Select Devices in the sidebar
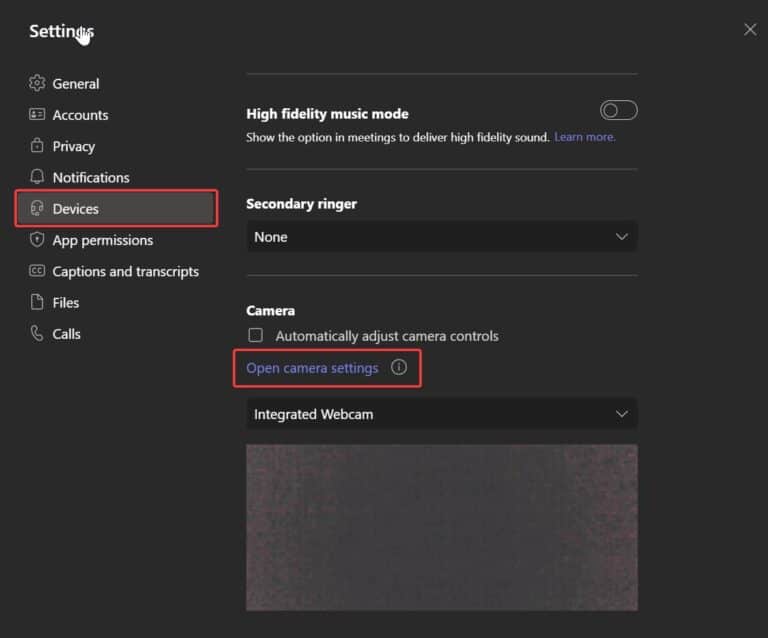 click(117, 209)
